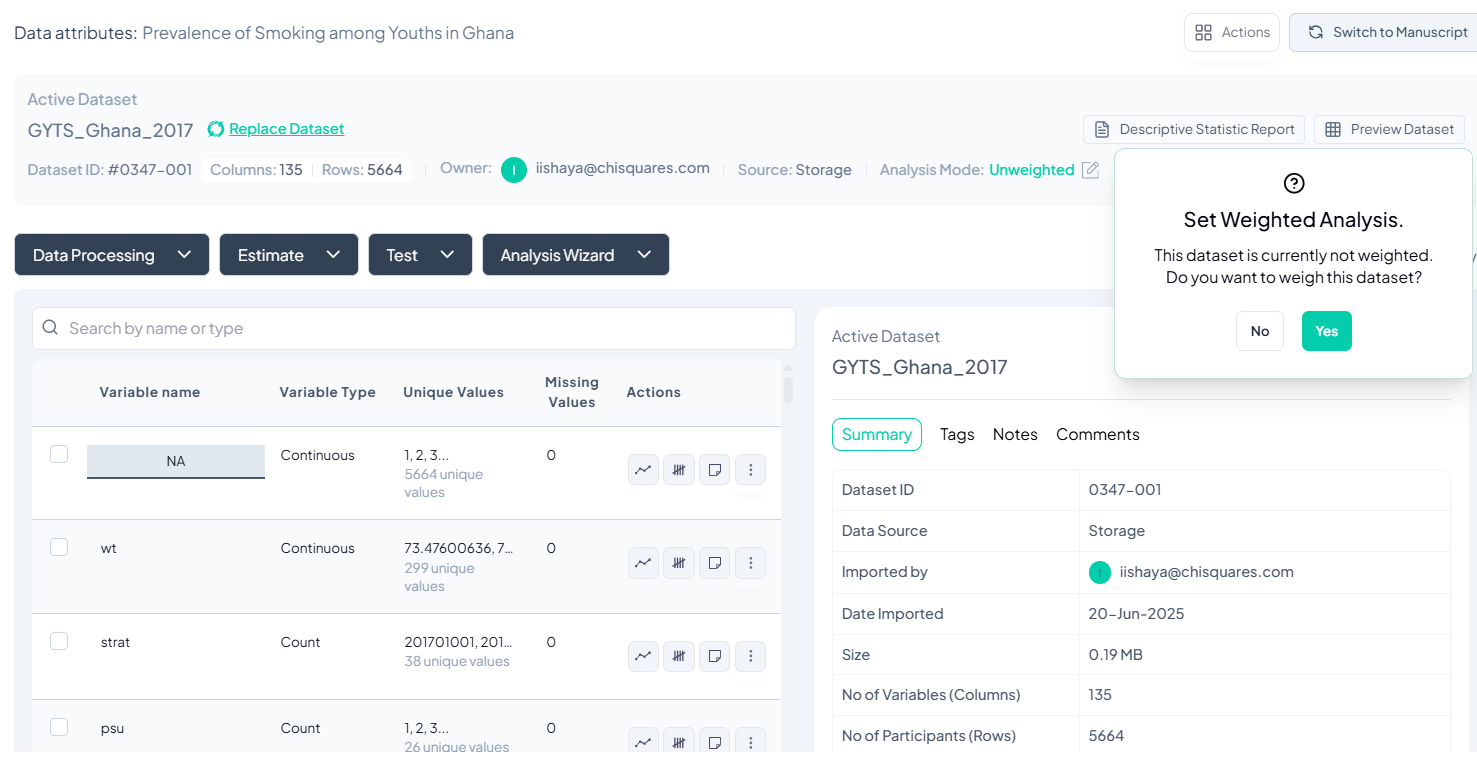1477x757 pixels.
Task: Click the line chart icon for wt variable
Action: (x=643, y=563)
